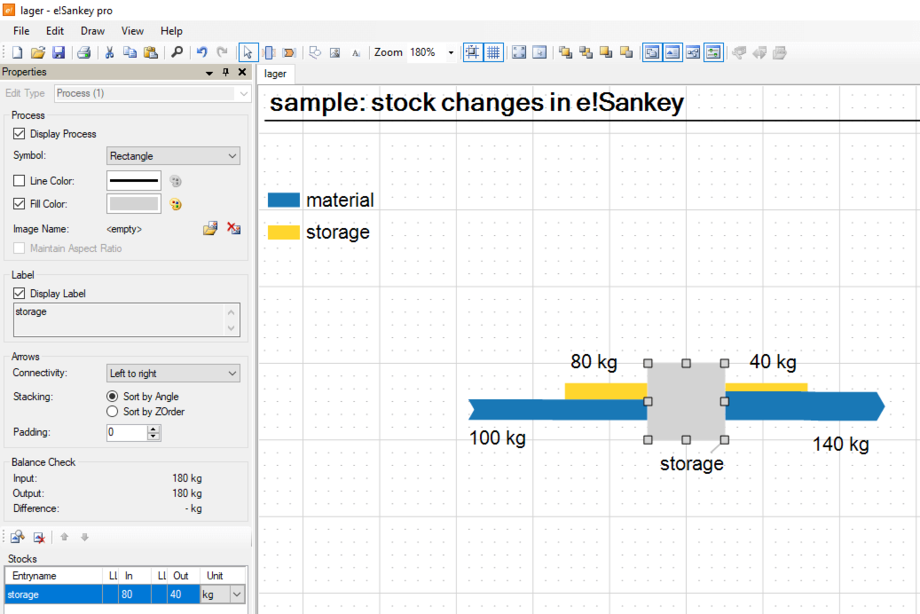Open search with the magnifier icon
Image resolution: width=920 pixels, height=614 pixels.
[x=177, y=53]
